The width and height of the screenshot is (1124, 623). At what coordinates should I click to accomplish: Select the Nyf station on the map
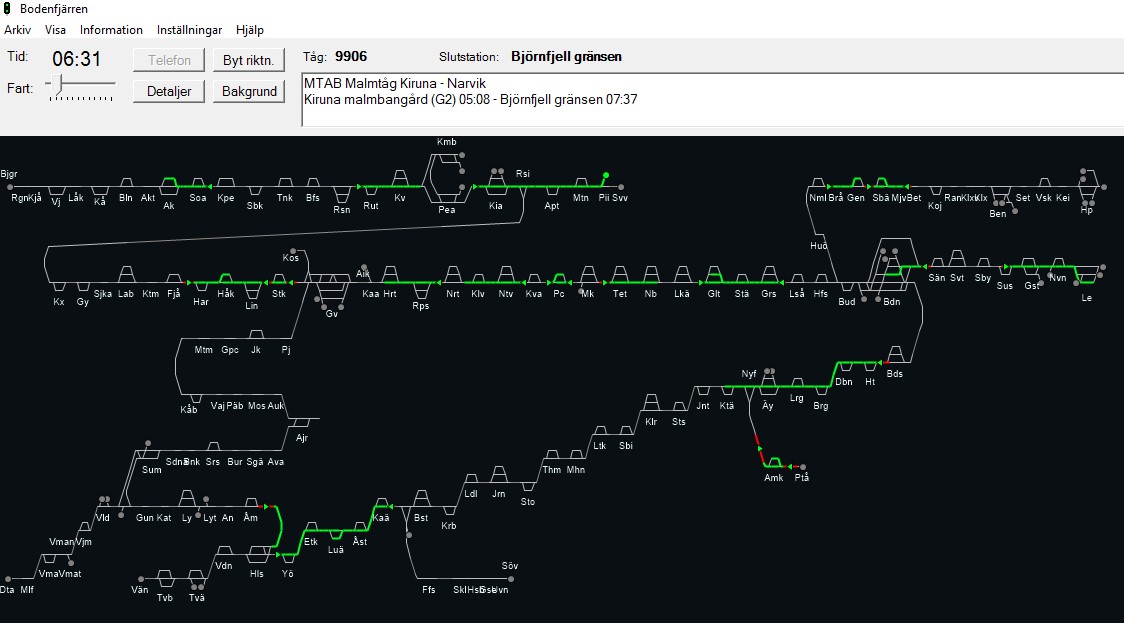(768, 372)
